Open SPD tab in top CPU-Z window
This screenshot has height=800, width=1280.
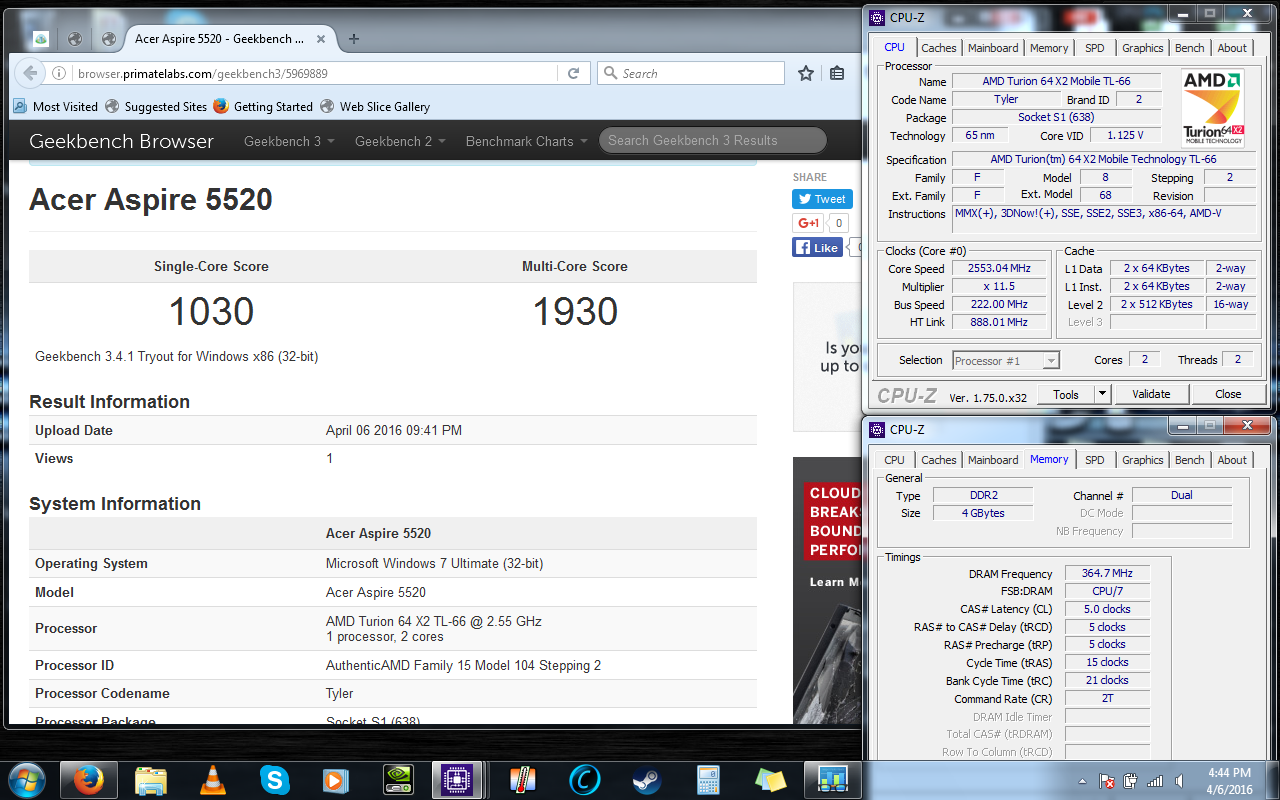click(1095, 47)
